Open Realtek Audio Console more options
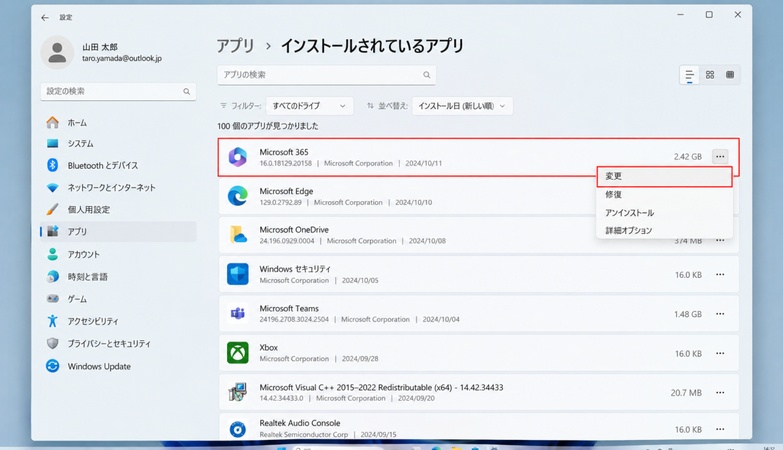 [720, 430]
